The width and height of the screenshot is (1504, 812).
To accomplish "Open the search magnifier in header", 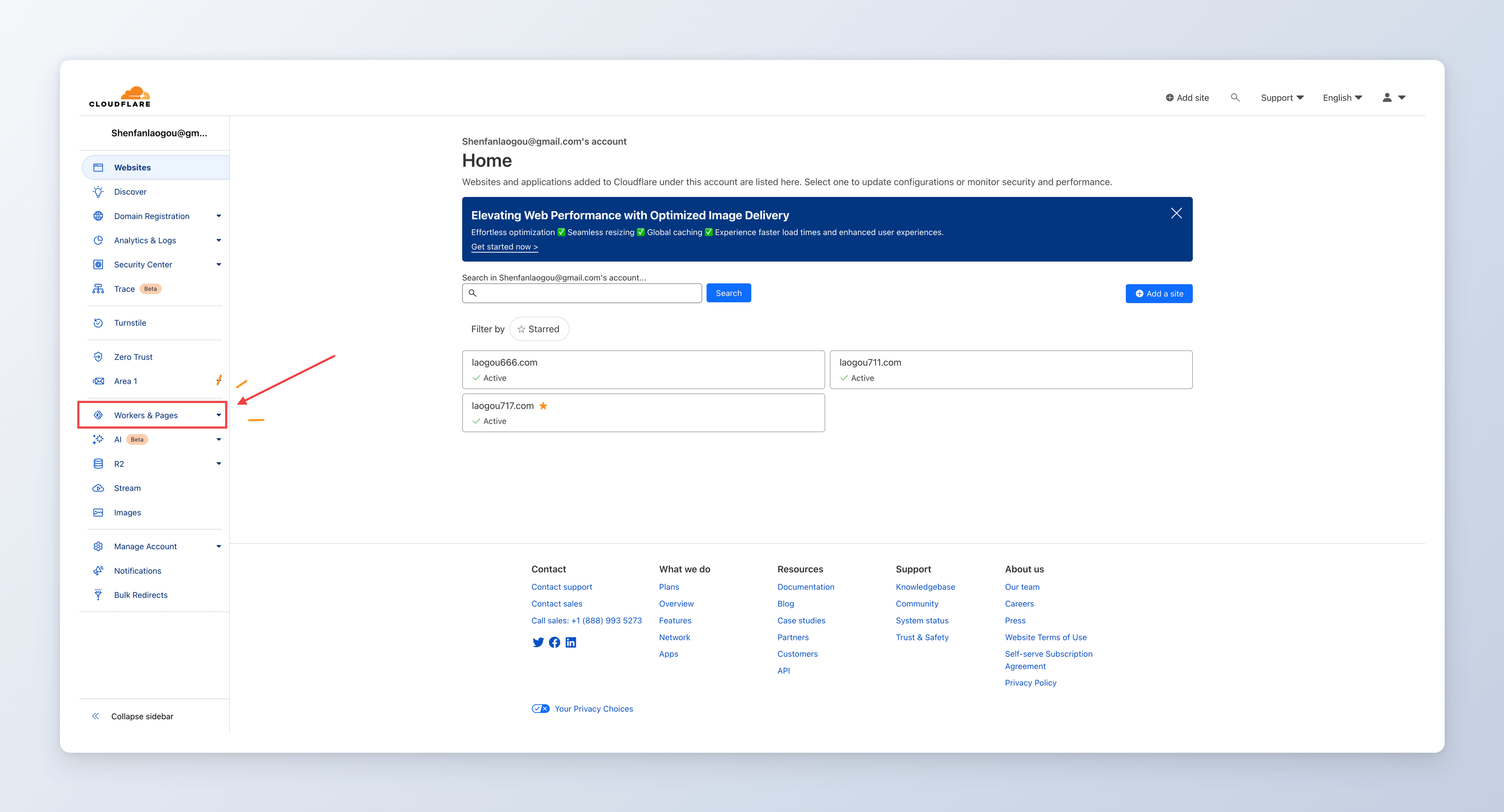I will coord(1235,97).
